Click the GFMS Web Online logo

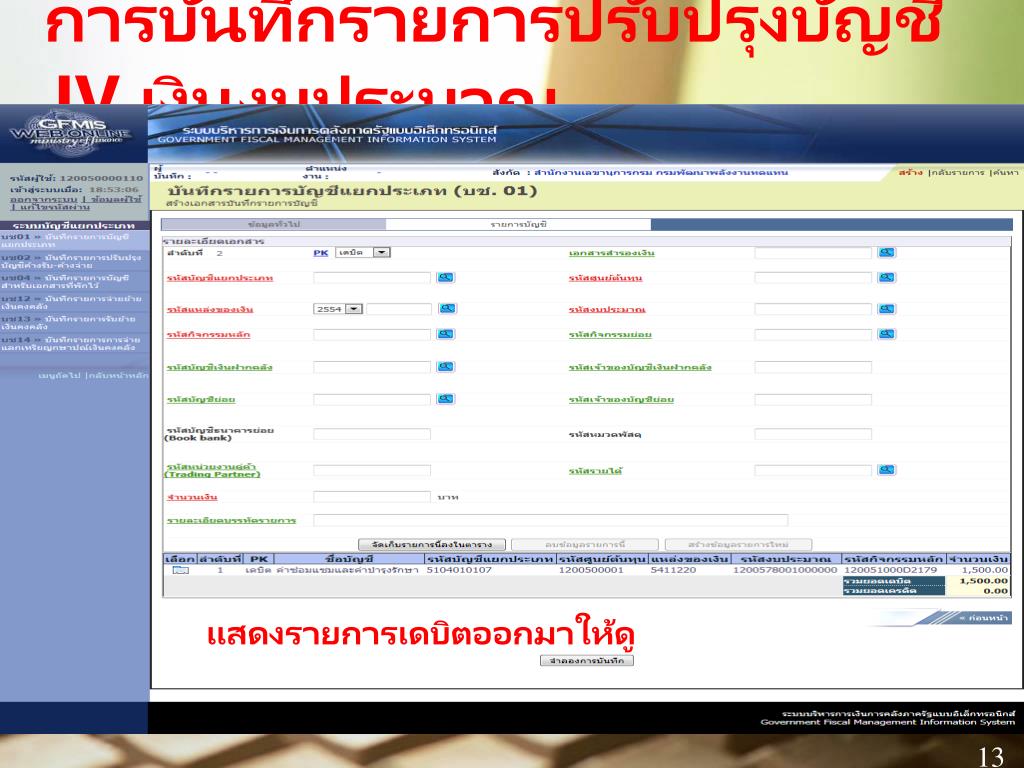tap(71, 133)
